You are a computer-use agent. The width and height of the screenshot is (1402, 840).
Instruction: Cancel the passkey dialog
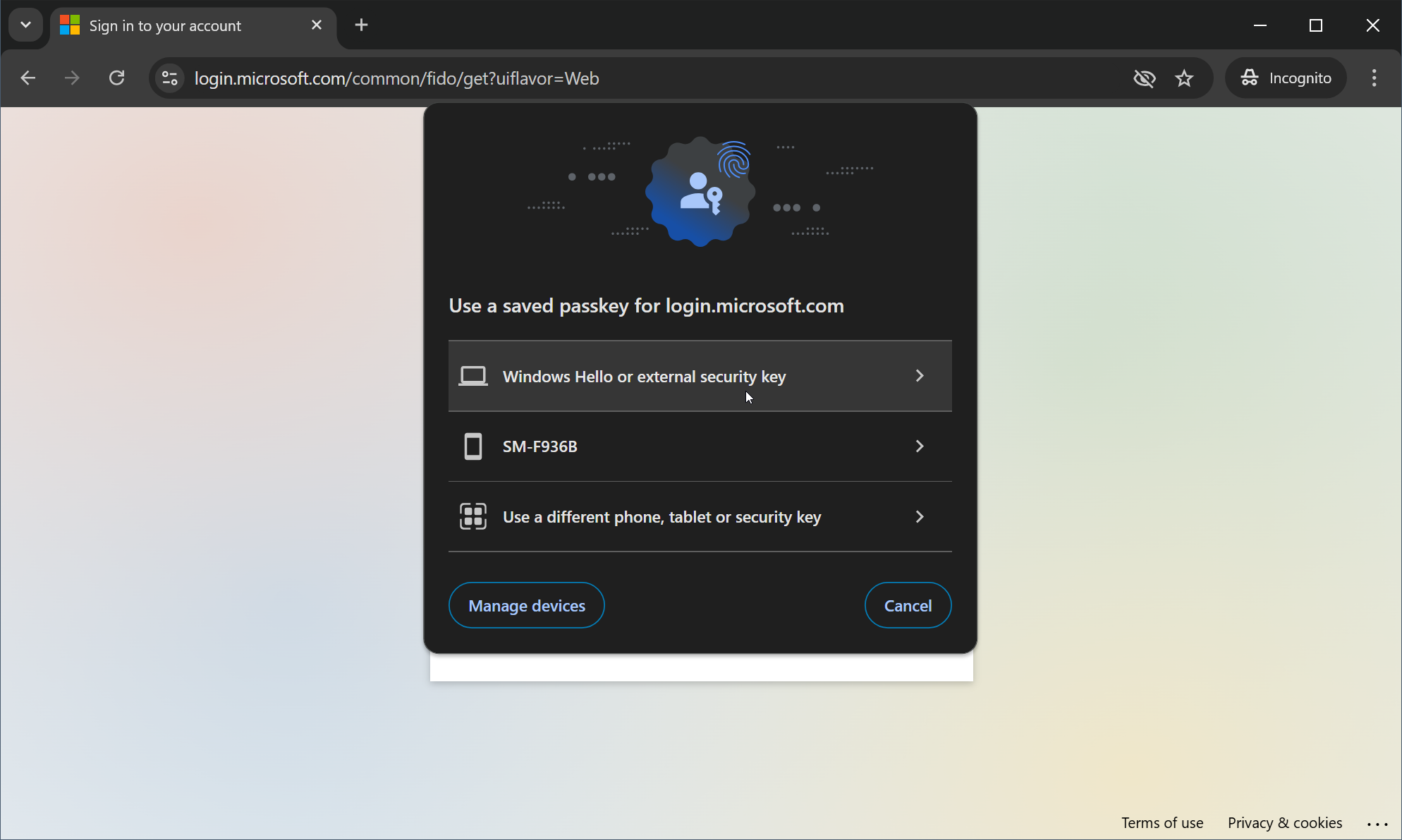(x=908, y=606)
